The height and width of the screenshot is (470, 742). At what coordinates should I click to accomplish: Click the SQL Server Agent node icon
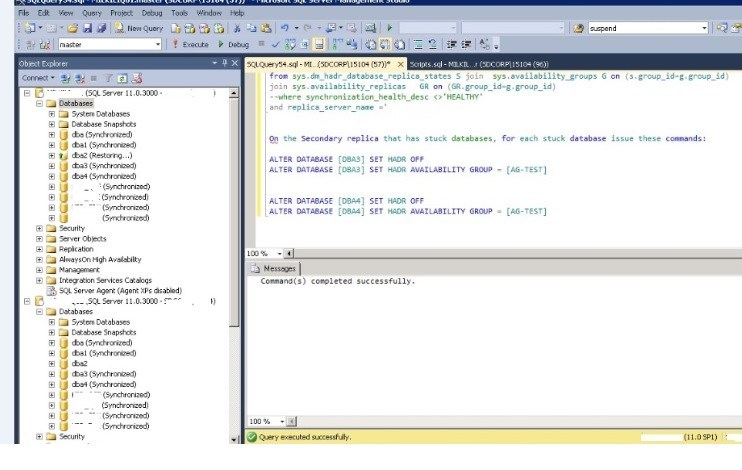pyautogui.click(x=52, y=291)
